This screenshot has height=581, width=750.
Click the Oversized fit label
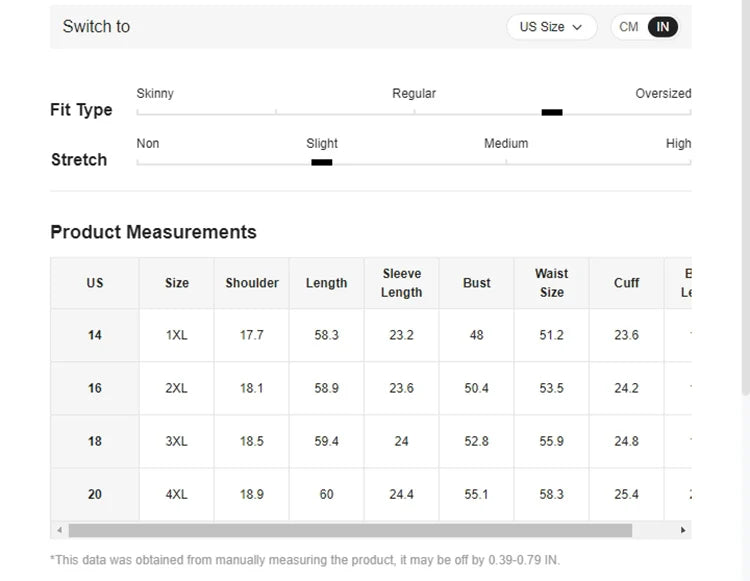pos(663,93)
